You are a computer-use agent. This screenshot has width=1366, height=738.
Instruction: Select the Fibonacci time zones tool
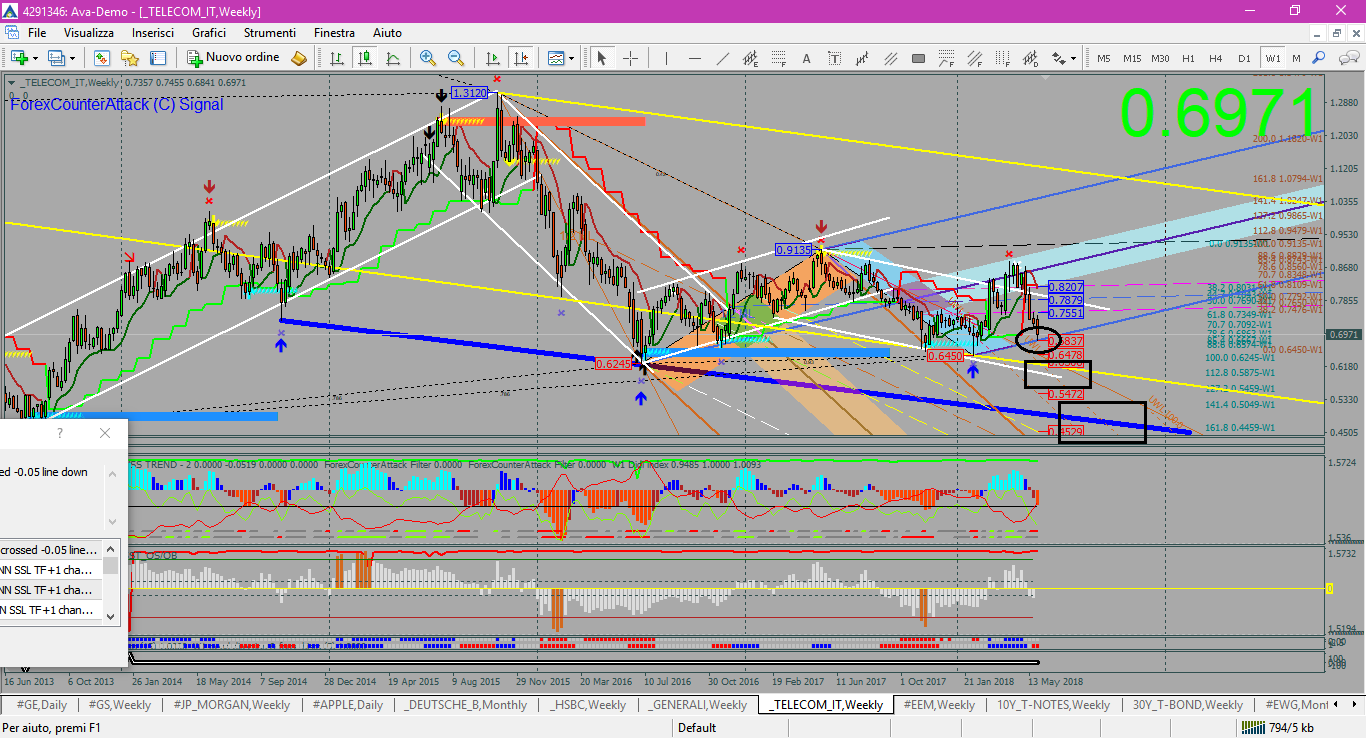pyautogui.click(x=1003, y=58)
